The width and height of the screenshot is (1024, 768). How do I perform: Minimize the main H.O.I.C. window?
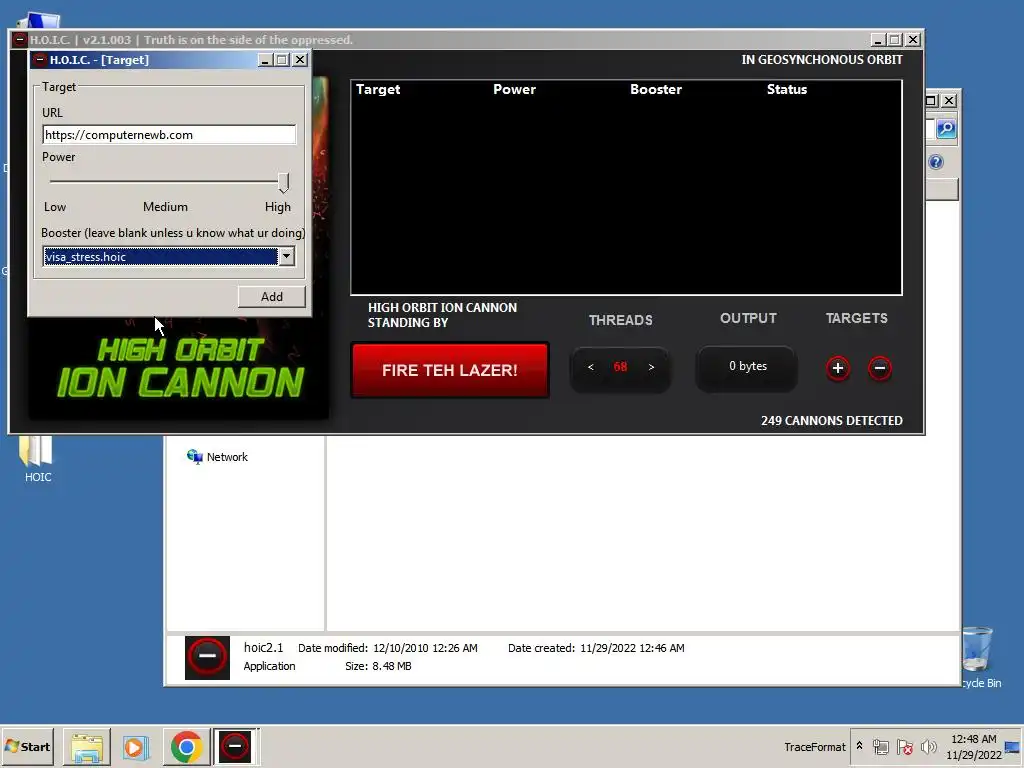[x=878, y=40]
